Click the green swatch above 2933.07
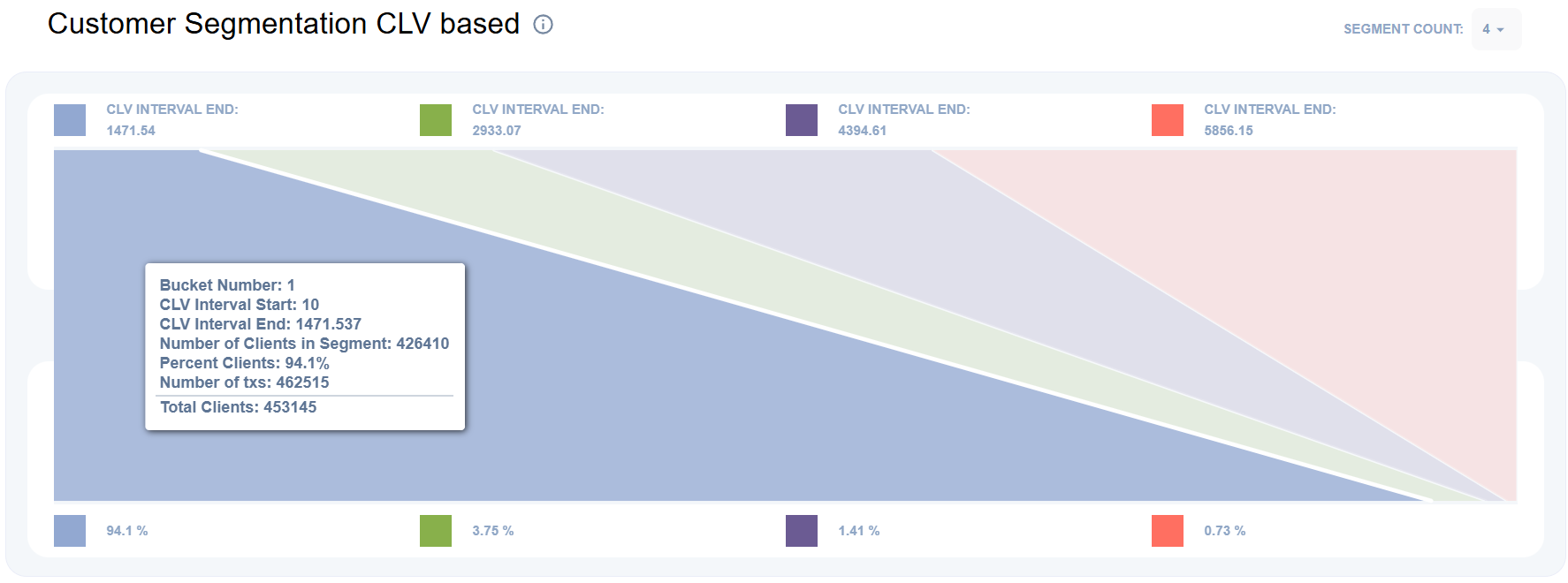 pyautogui.click(x=436, y=120)
